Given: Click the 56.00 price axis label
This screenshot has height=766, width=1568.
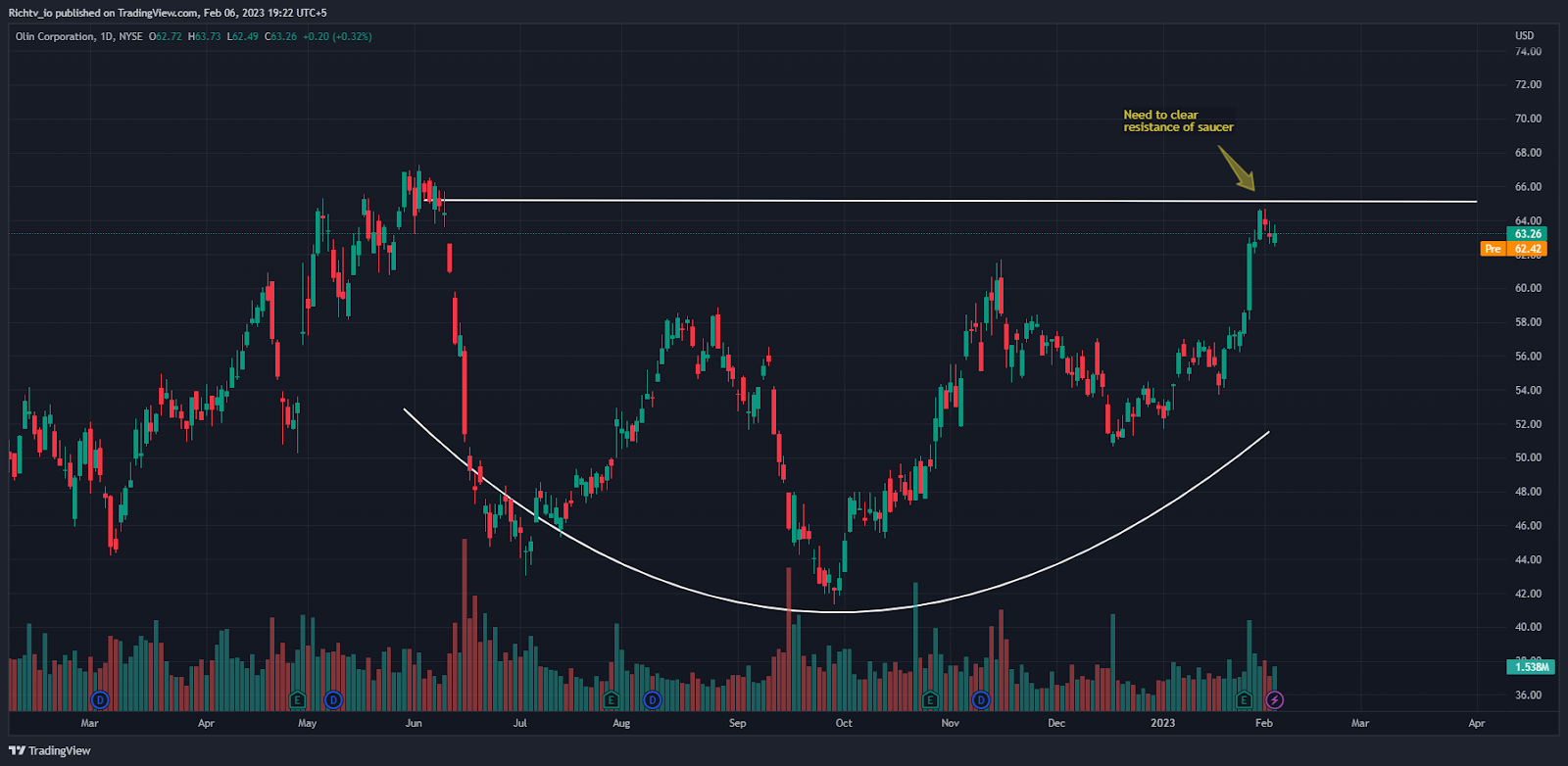Looking at the screenshot, I should point(1528,357).
